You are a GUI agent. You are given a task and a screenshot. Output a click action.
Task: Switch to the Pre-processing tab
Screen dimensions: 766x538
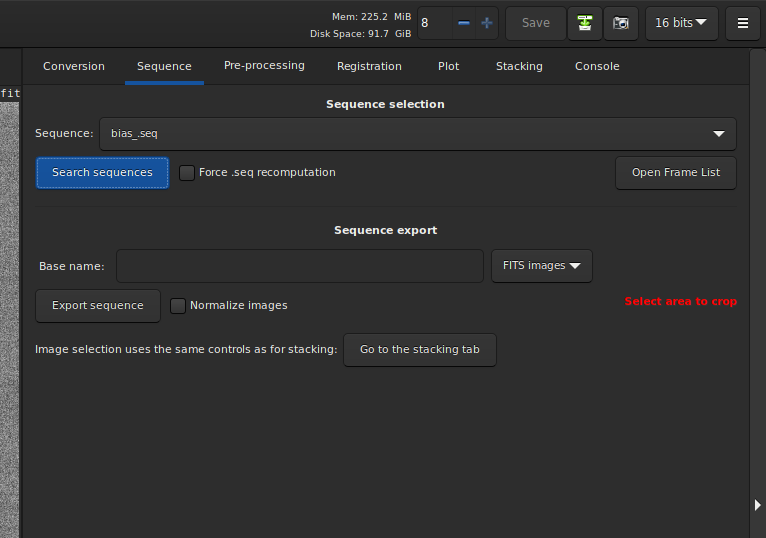pyautogui.click(x=264, y=66)
